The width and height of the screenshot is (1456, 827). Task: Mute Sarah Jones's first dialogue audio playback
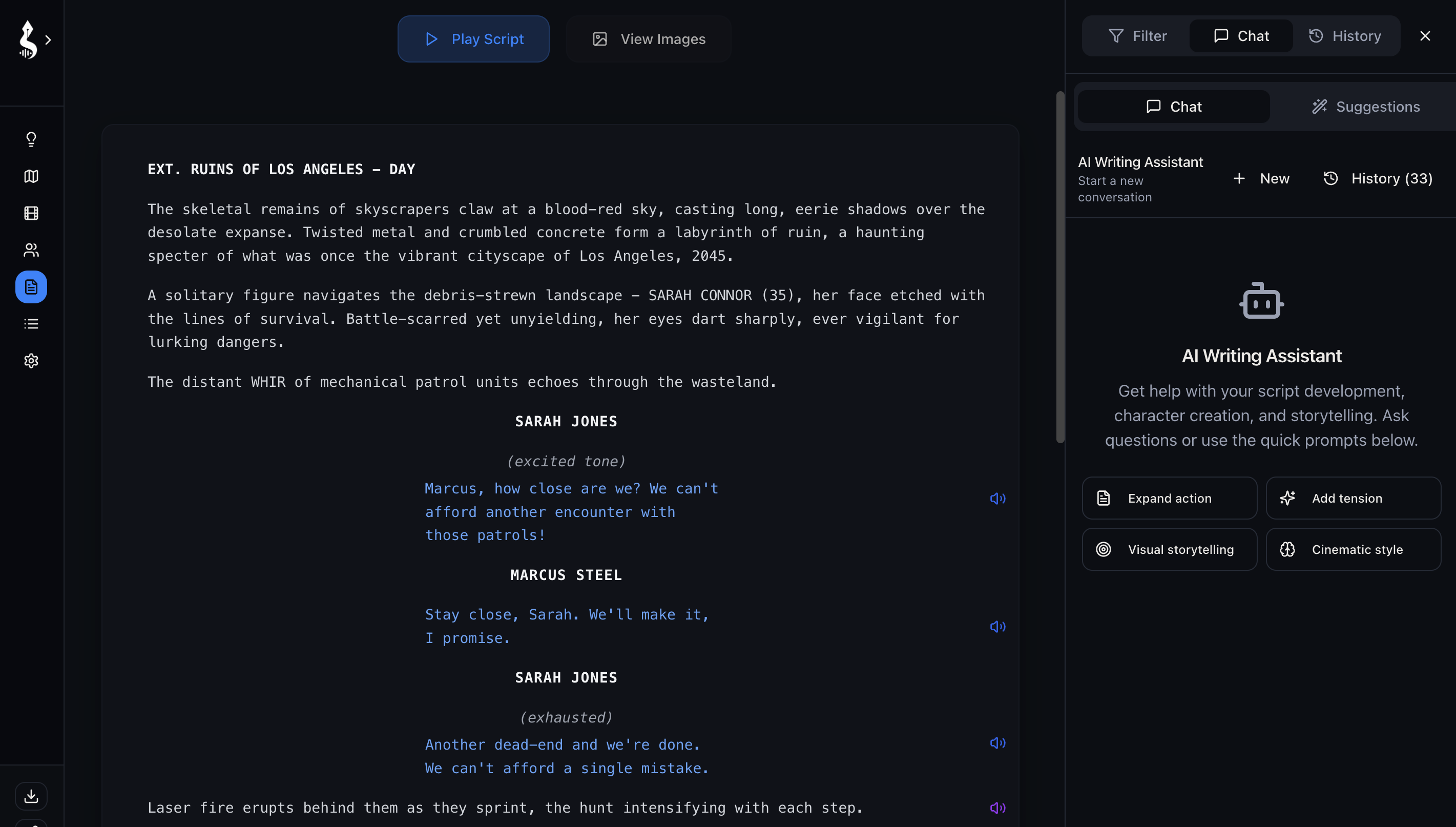pyautogui.click(x=997, y=498)
